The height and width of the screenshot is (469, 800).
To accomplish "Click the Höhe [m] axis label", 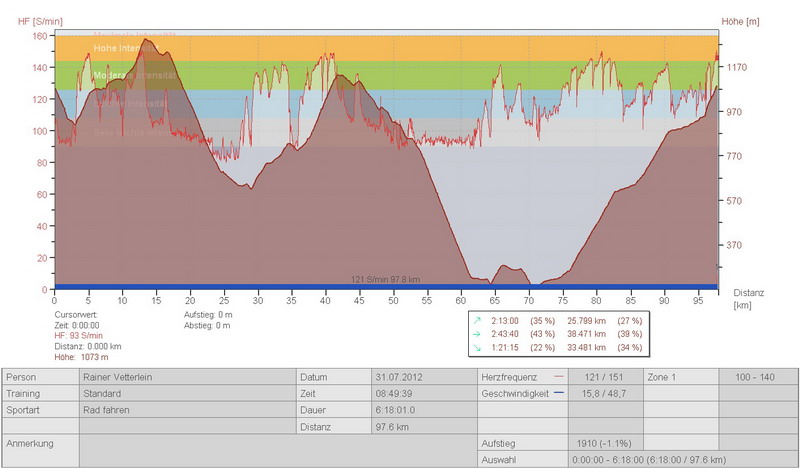I will tap(740, 21).
